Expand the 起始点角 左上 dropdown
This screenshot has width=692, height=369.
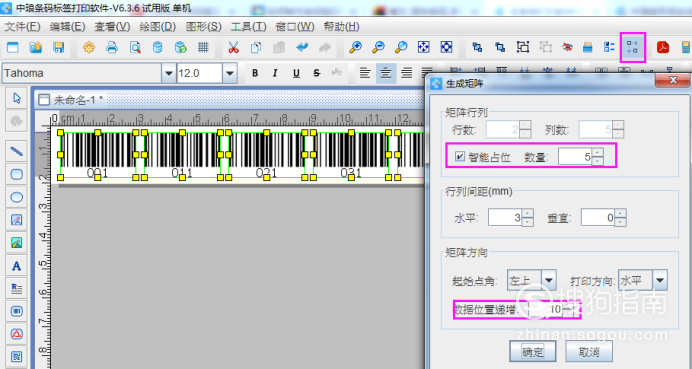click(x=549, y=280)
